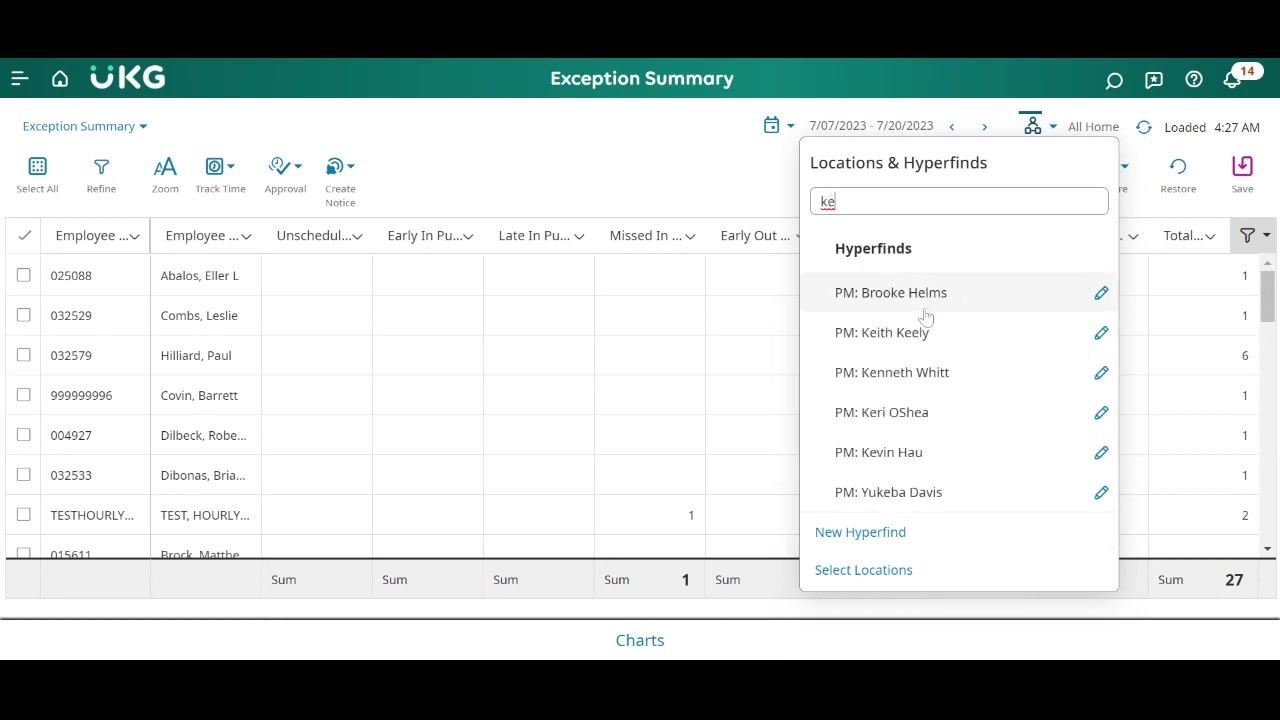
Task: Tick the checkbox for employee 025088
Action: coord(24,275)
